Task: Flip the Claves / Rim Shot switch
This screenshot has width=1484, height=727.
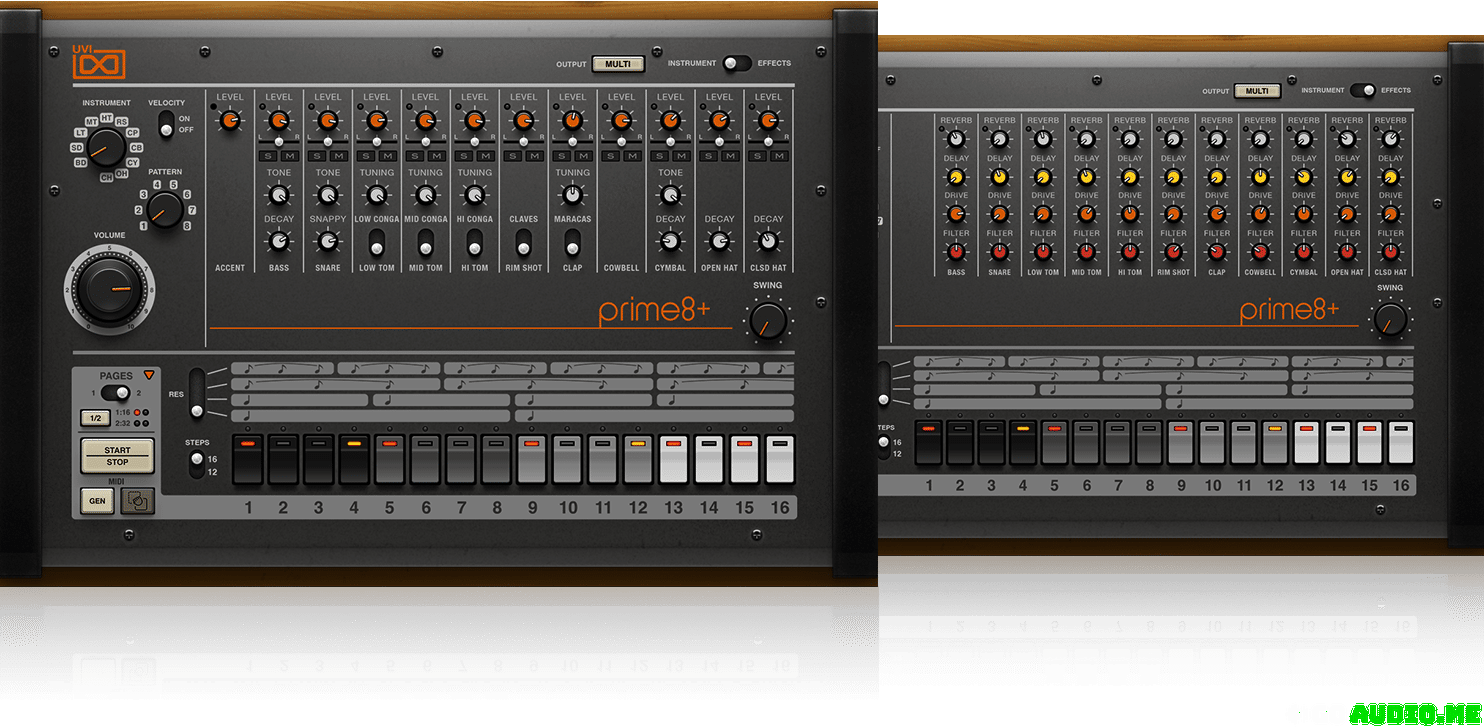Action: coord(523,243)
